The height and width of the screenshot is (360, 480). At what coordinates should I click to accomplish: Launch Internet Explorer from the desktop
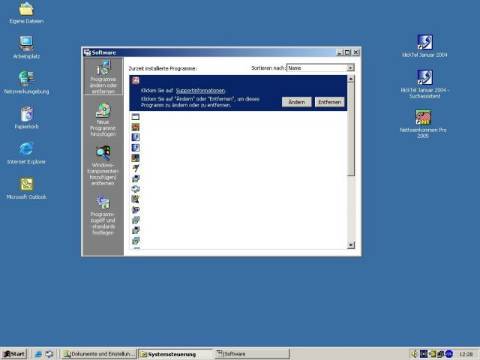point(26,153)
